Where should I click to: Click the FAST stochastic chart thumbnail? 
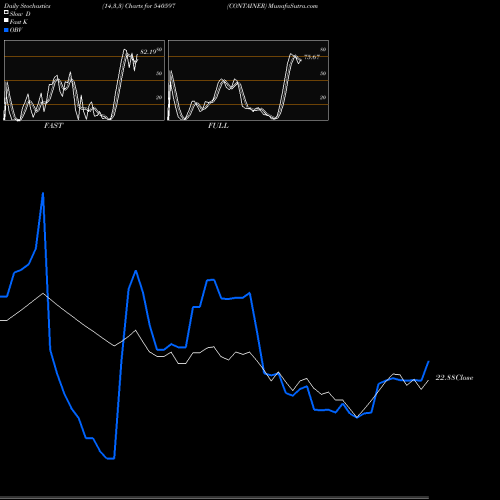[x=84, y=80]
